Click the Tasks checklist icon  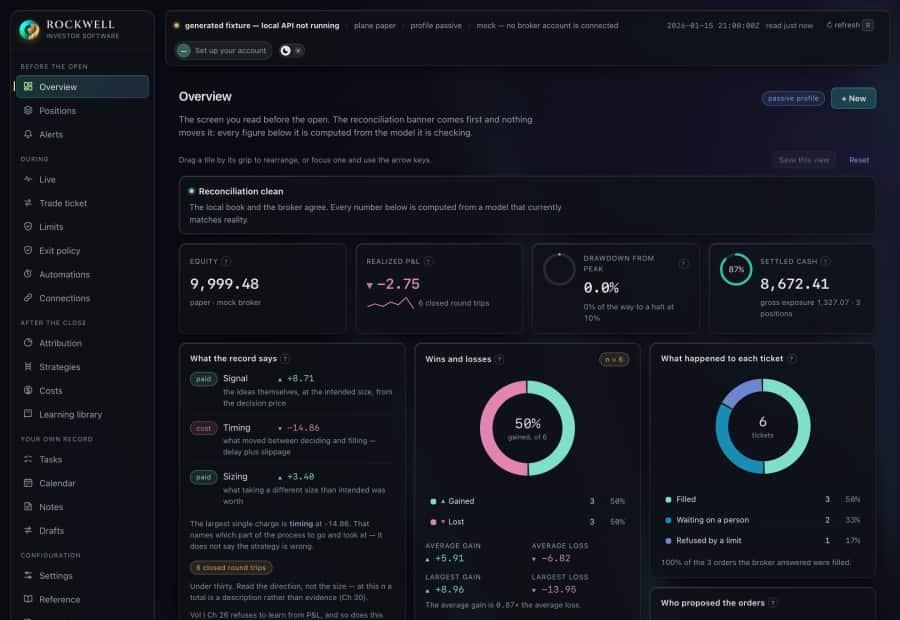28,459
